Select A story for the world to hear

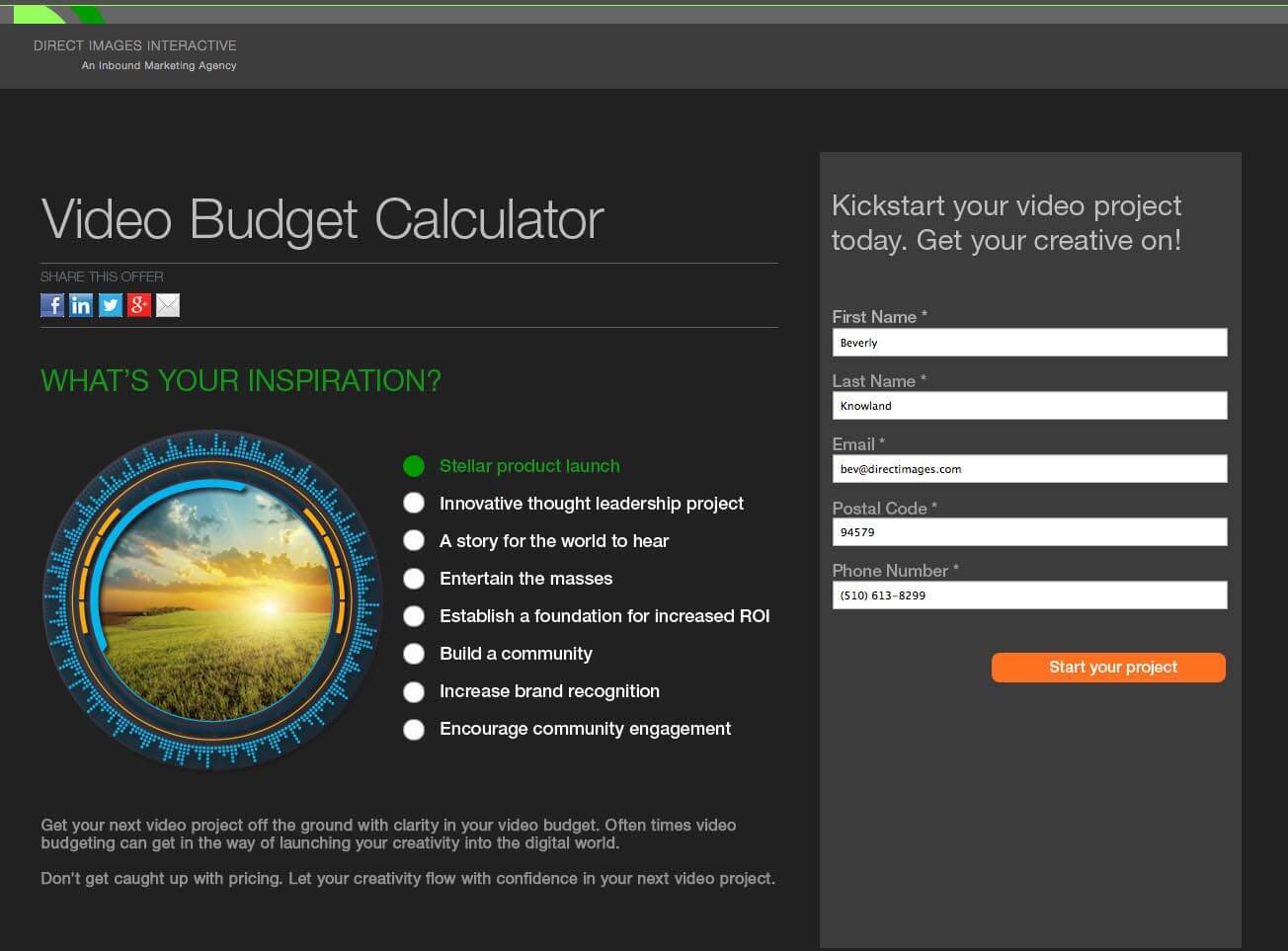tap(414, 541)
